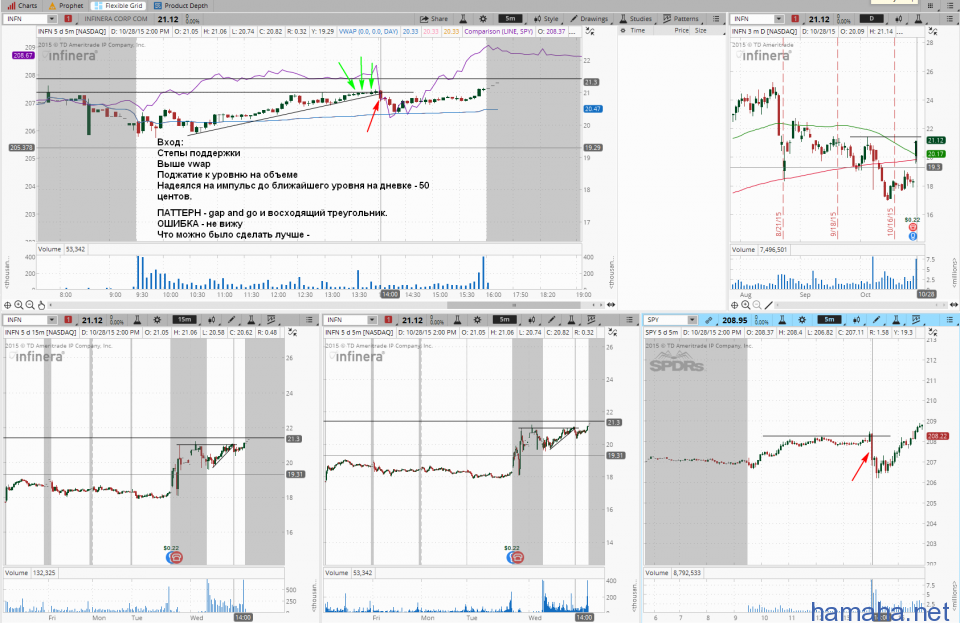
Task: Zoom in magnifier under daily chart
Action: 746,305
